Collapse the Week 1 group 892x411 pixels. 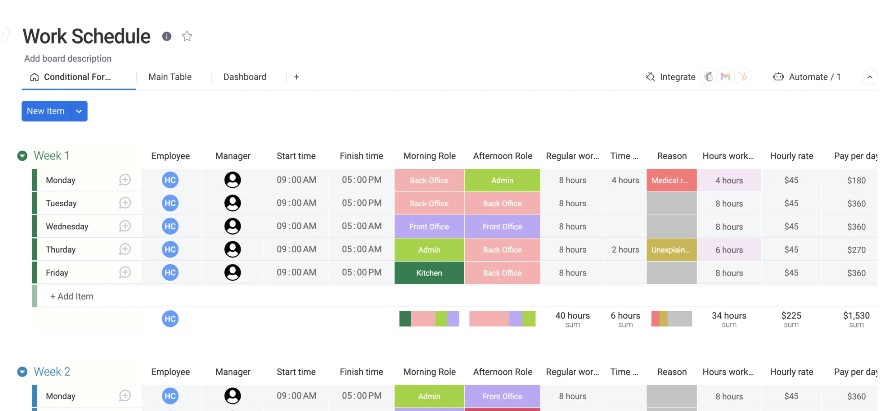(22, 155)
